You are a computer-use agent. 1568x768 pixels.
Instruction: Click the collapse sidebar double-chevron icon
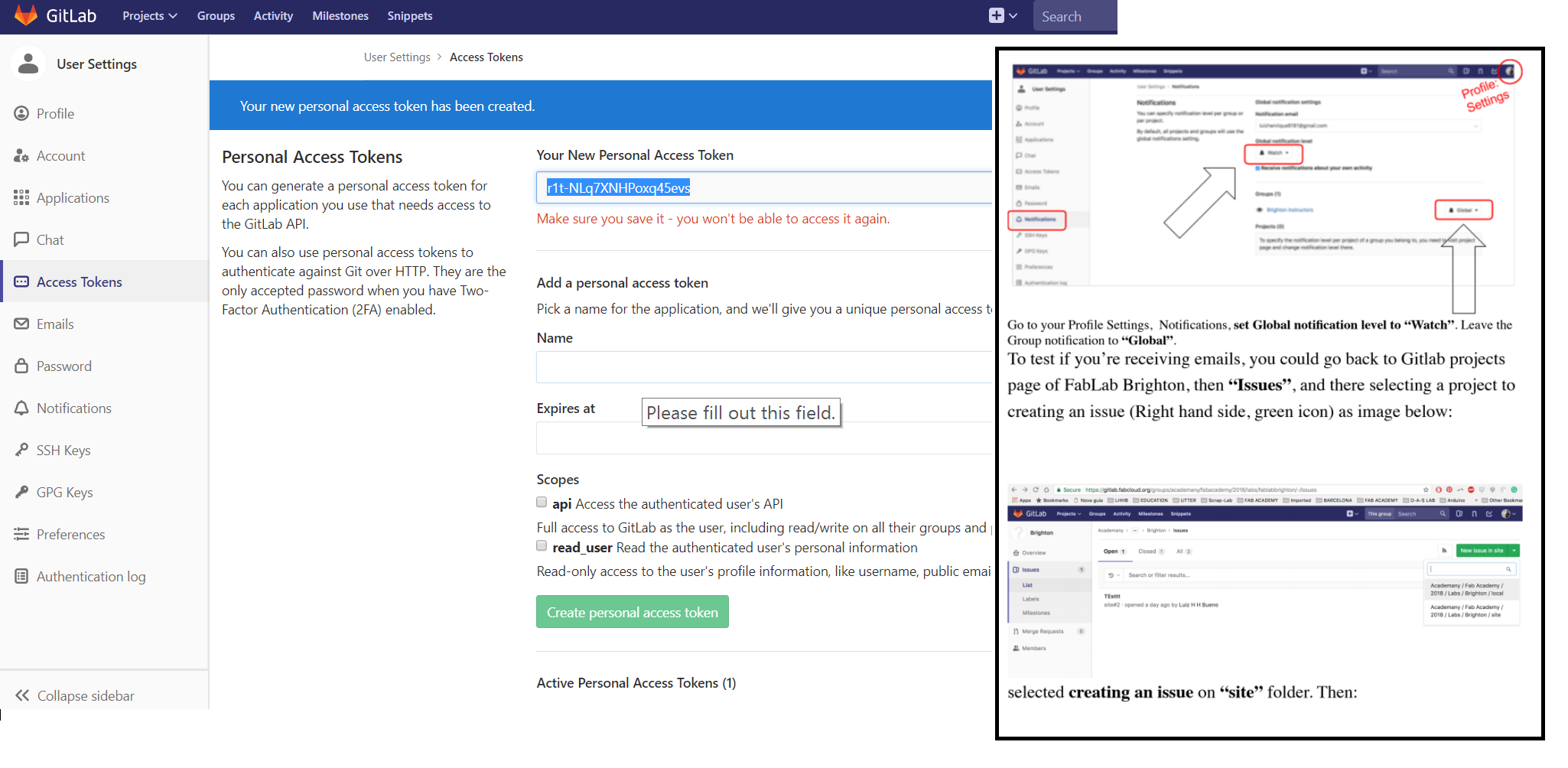[x=22, y=695]
